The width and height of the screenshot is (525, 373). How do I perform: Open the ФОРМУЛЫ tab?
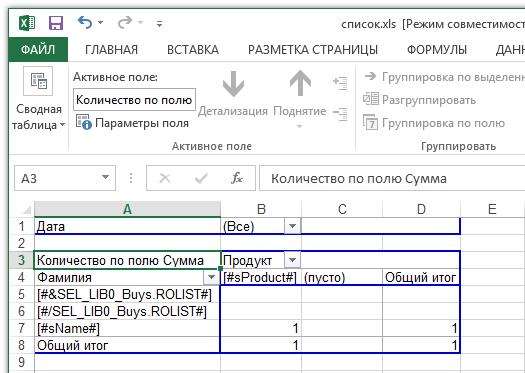[437, 50]
